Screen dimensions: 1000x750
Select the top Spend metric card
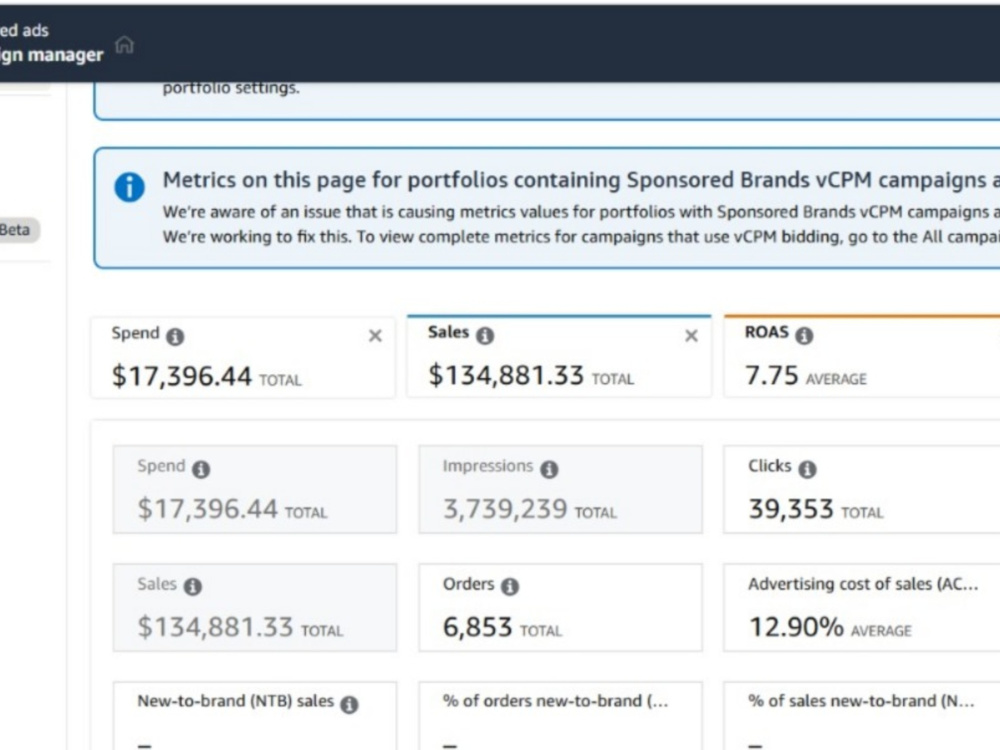click(x=243, y=358)
